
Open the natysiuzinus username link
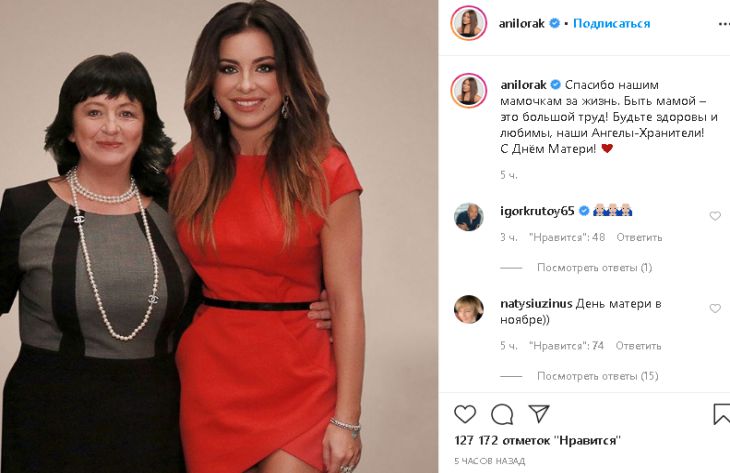[x=536, y=304]
